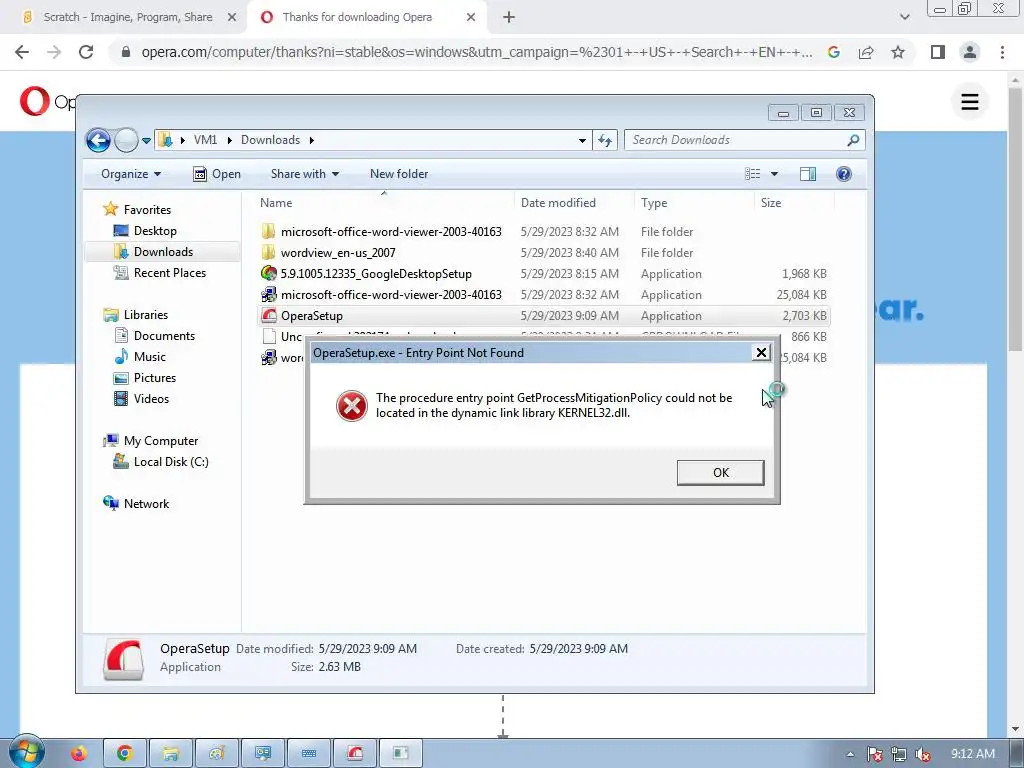The height and width of the screenshot is (768, 1024).
Task: Open the Organize menu
Action: (x=131, y=174)
